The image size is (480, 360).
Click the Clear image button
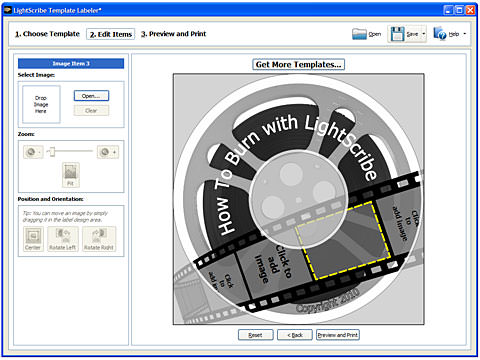pyautogui.click(x=91, y=110)
